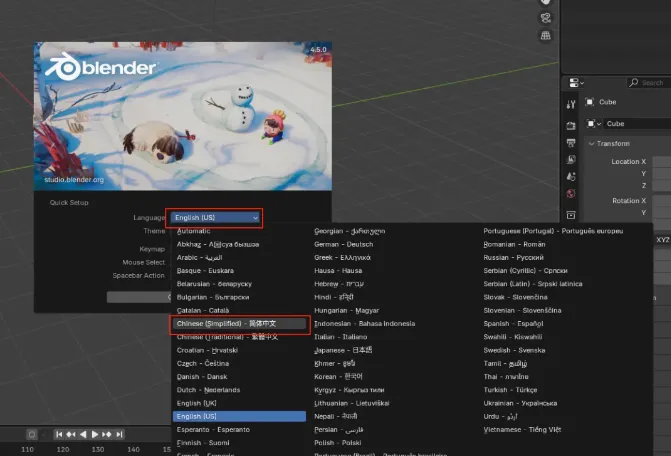The height and width of the screenshot is (456, 671).
Task: Select Basque - Euskara entry
Action: 239,271
